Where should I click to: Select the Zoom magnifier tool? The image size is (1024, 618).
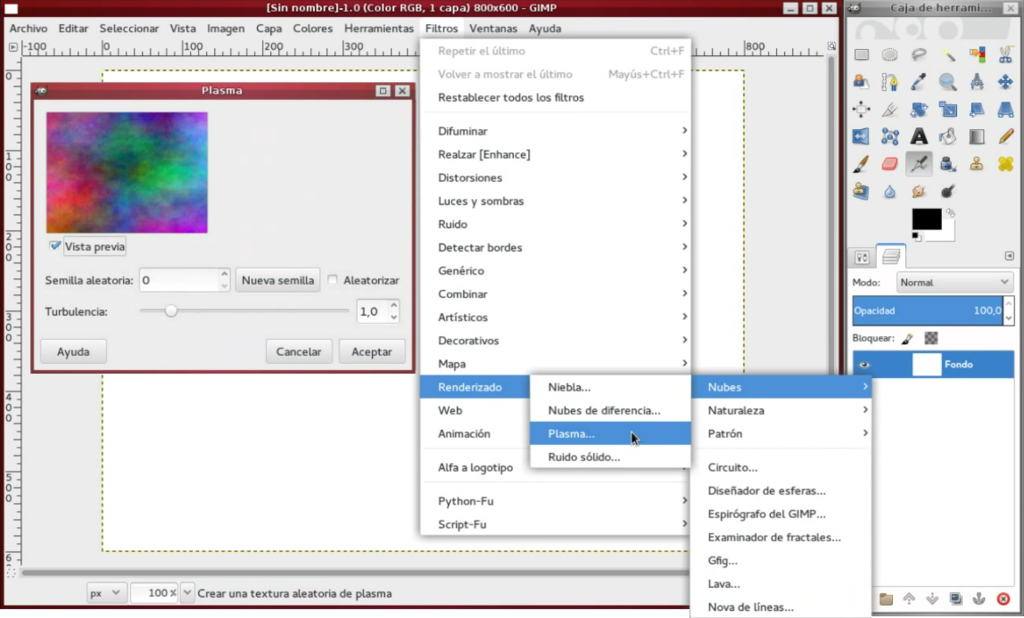(948, 82)
